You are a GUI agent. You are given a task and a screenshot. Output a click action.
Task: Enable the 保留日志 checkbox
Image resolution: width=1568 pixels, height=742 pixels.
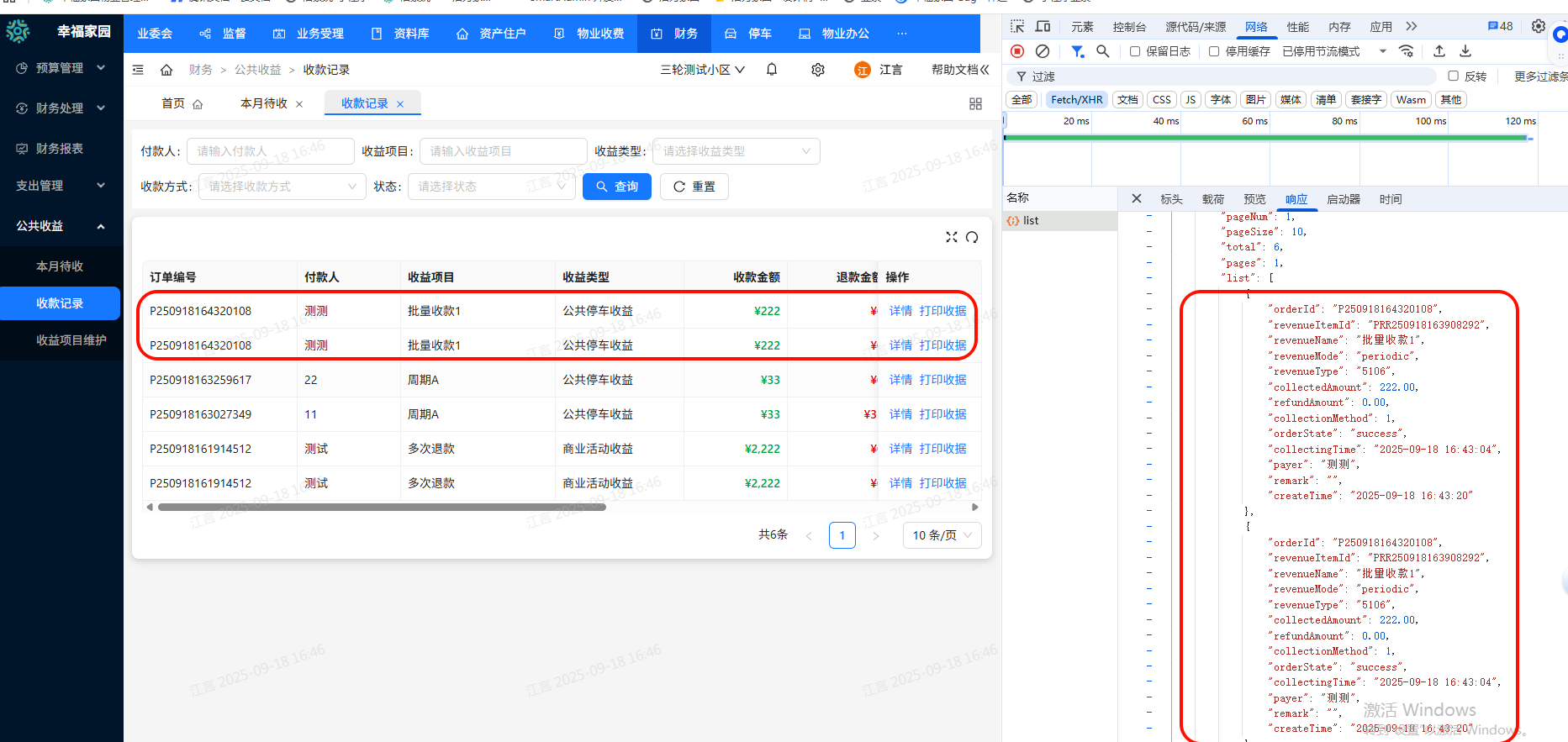click(1135, 51)
